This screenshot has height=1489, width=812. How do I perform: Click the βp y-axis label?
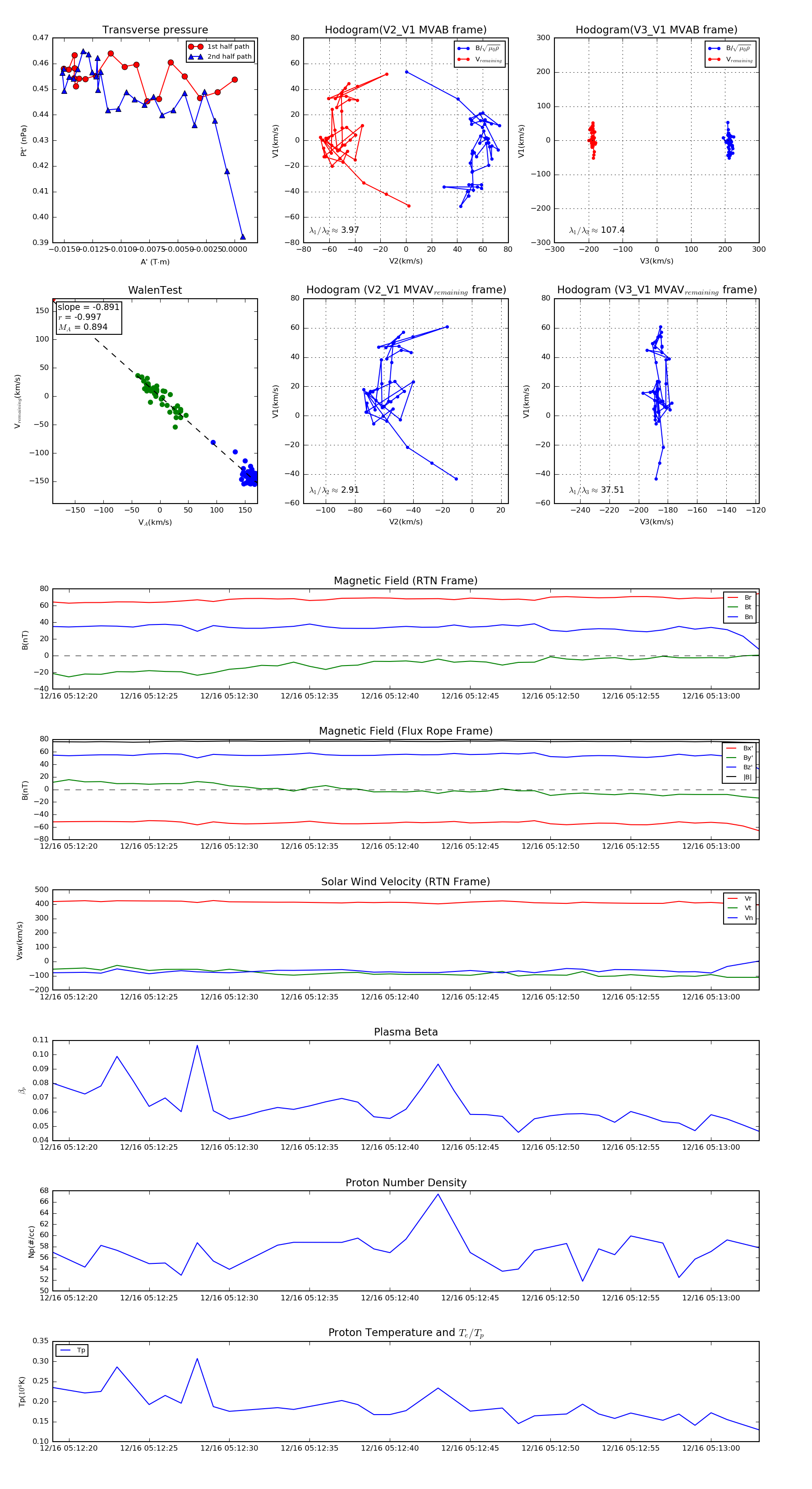(x=22, y=1090)
